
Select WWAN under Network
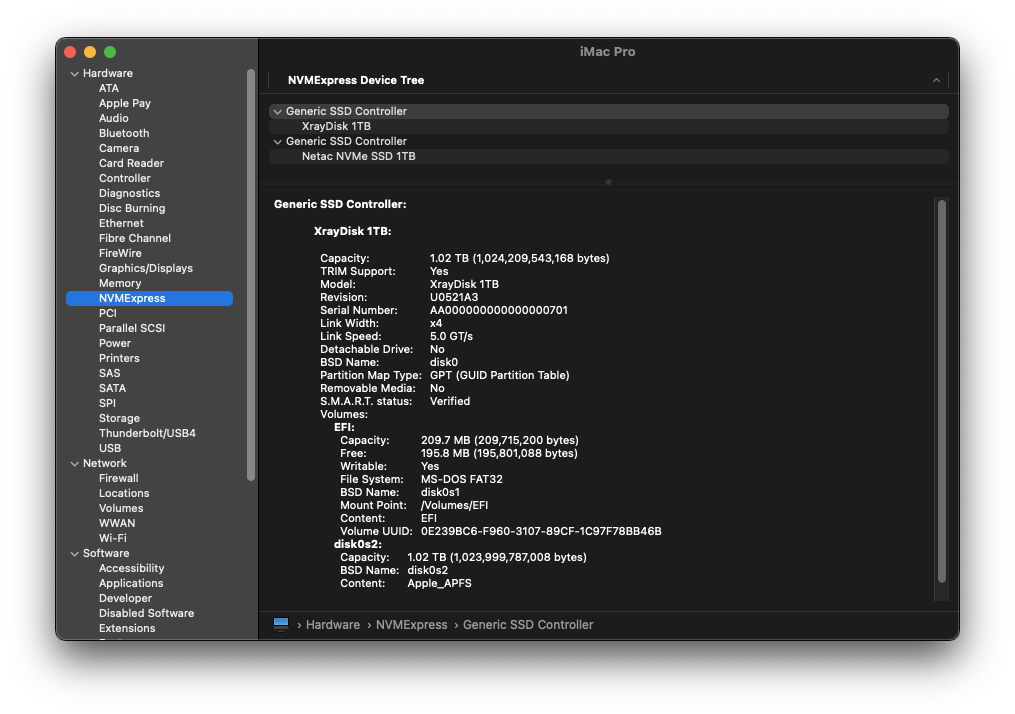(117, 523)
